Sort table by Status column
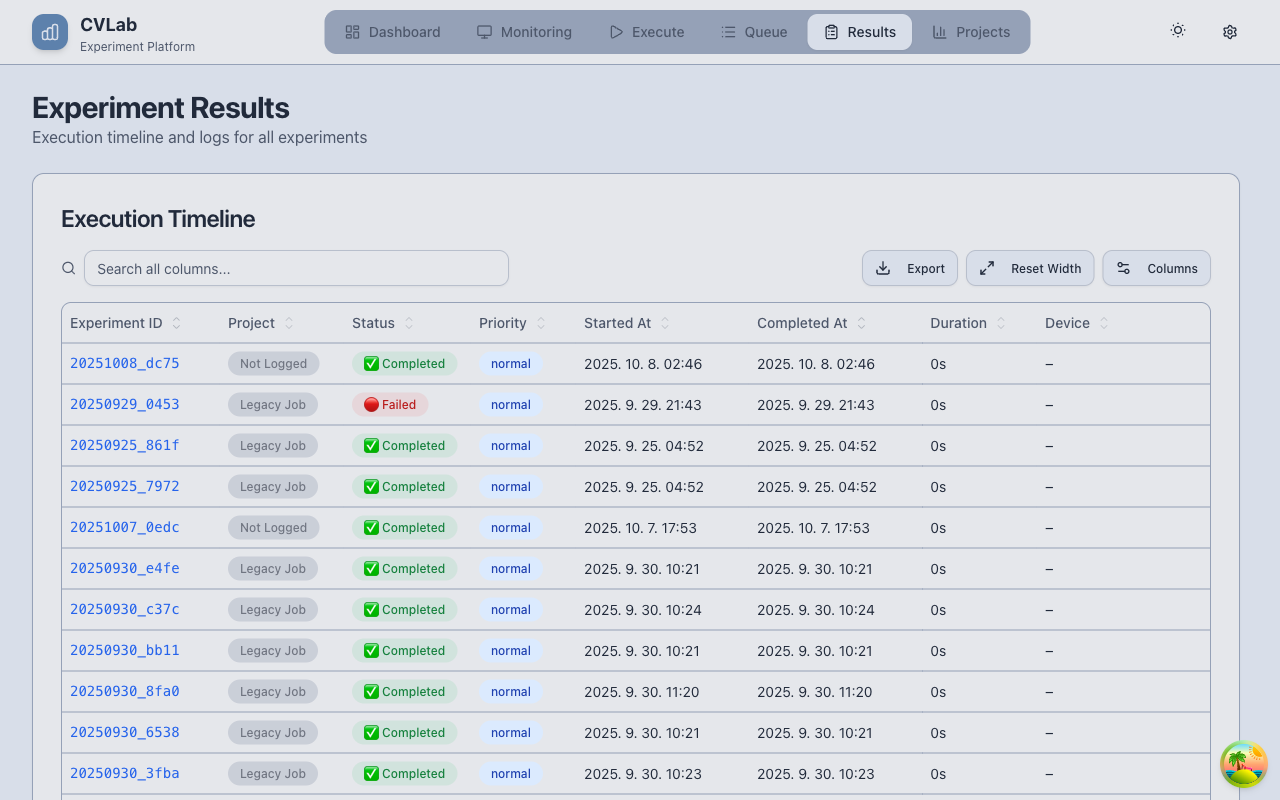 coord(409,323)
